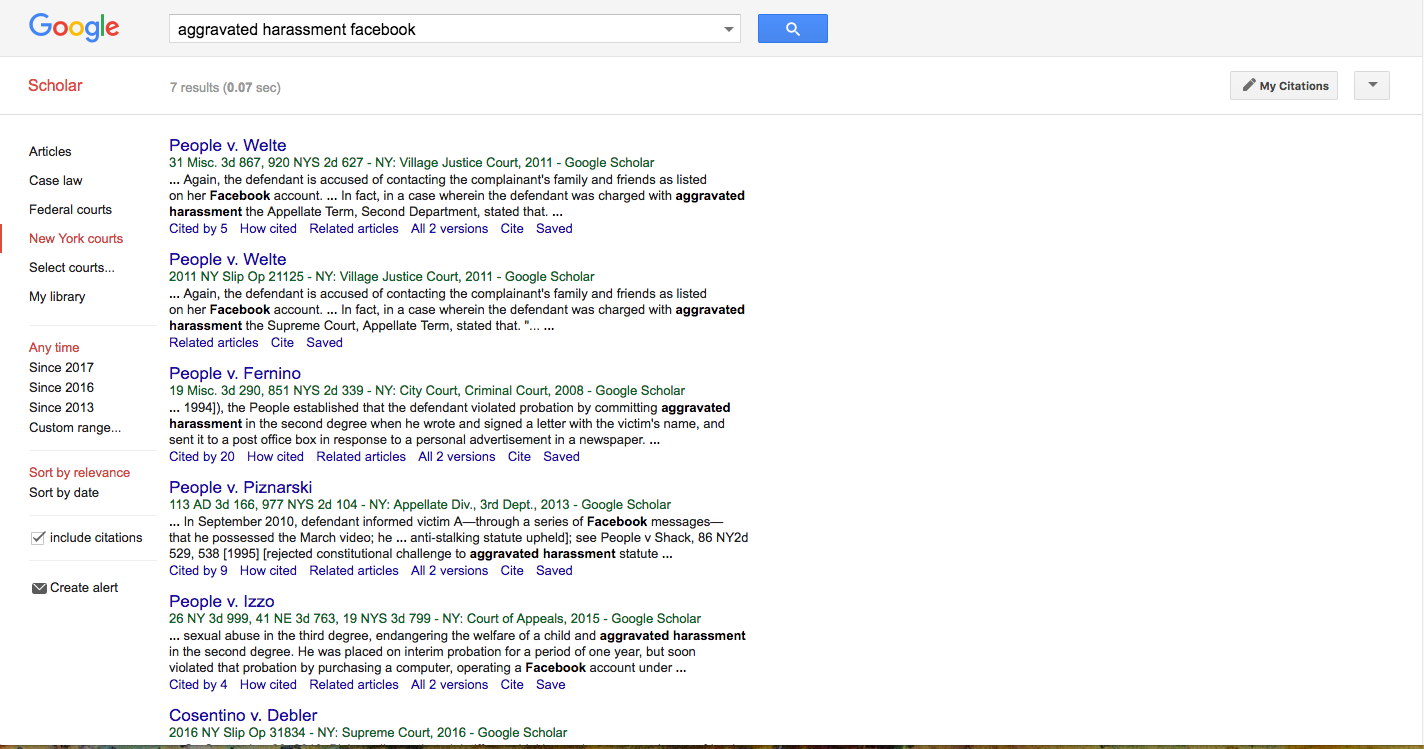Viewport: 1424px width, 749px height.
Task: Click the Create alert envelope icon
Action: pyautogui.click(x=38, y=587)
